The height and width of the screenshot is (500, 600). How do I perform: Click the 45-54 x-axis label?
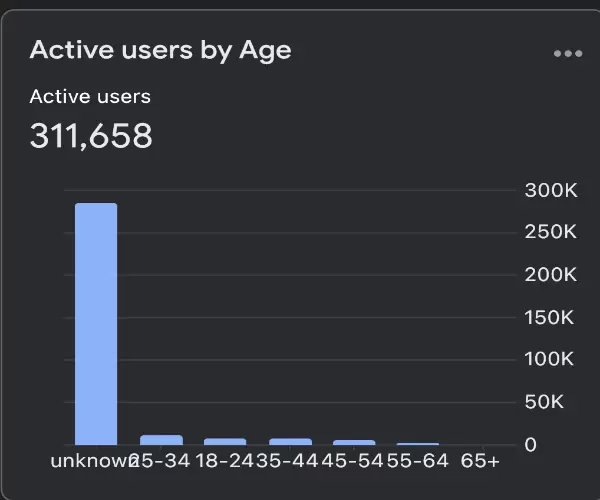pyautogui.click(x=354, y=461)
